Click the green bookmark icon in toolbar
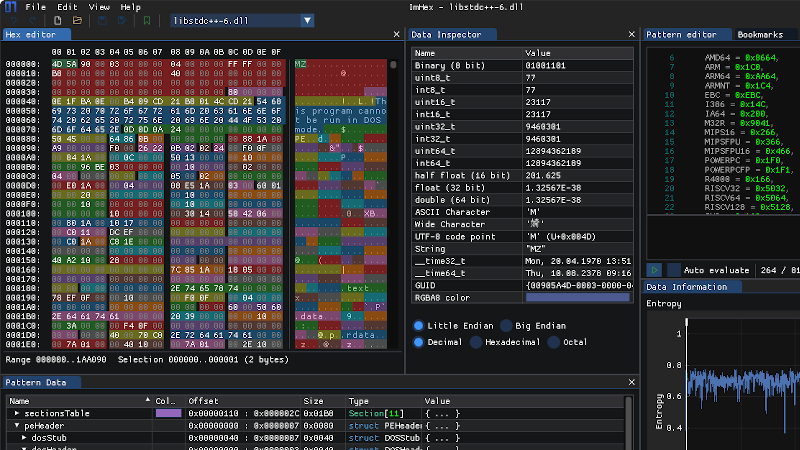 (147, 20)
